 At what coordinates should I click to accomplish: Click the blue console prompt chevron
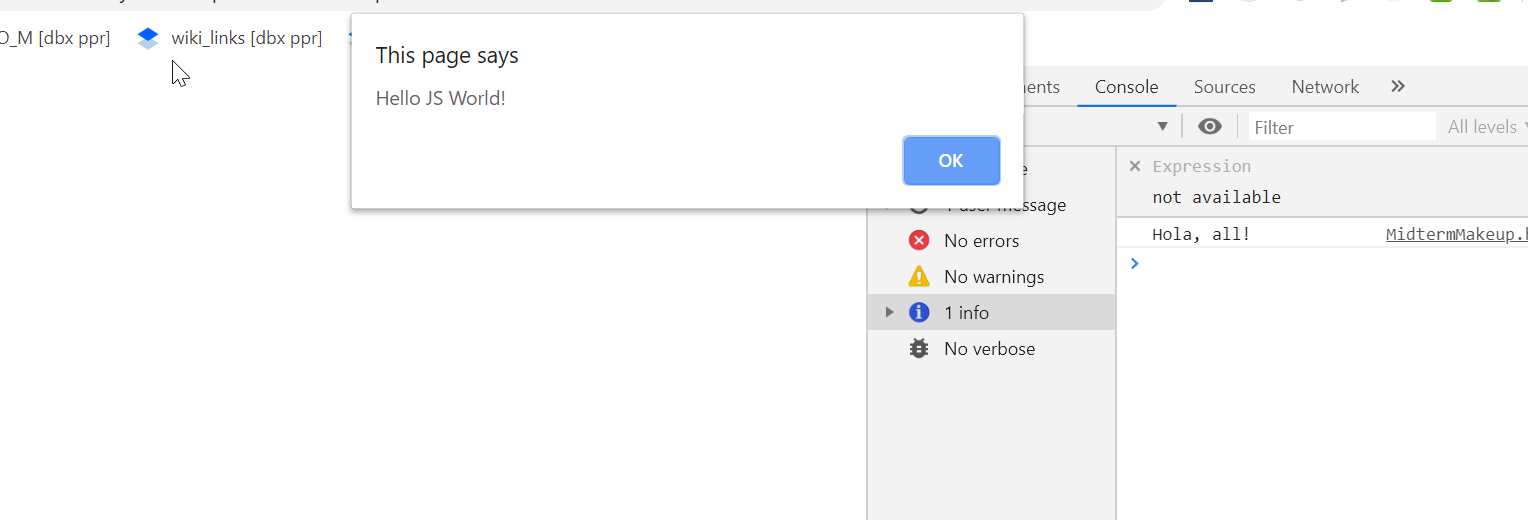tap(1134, 263)
